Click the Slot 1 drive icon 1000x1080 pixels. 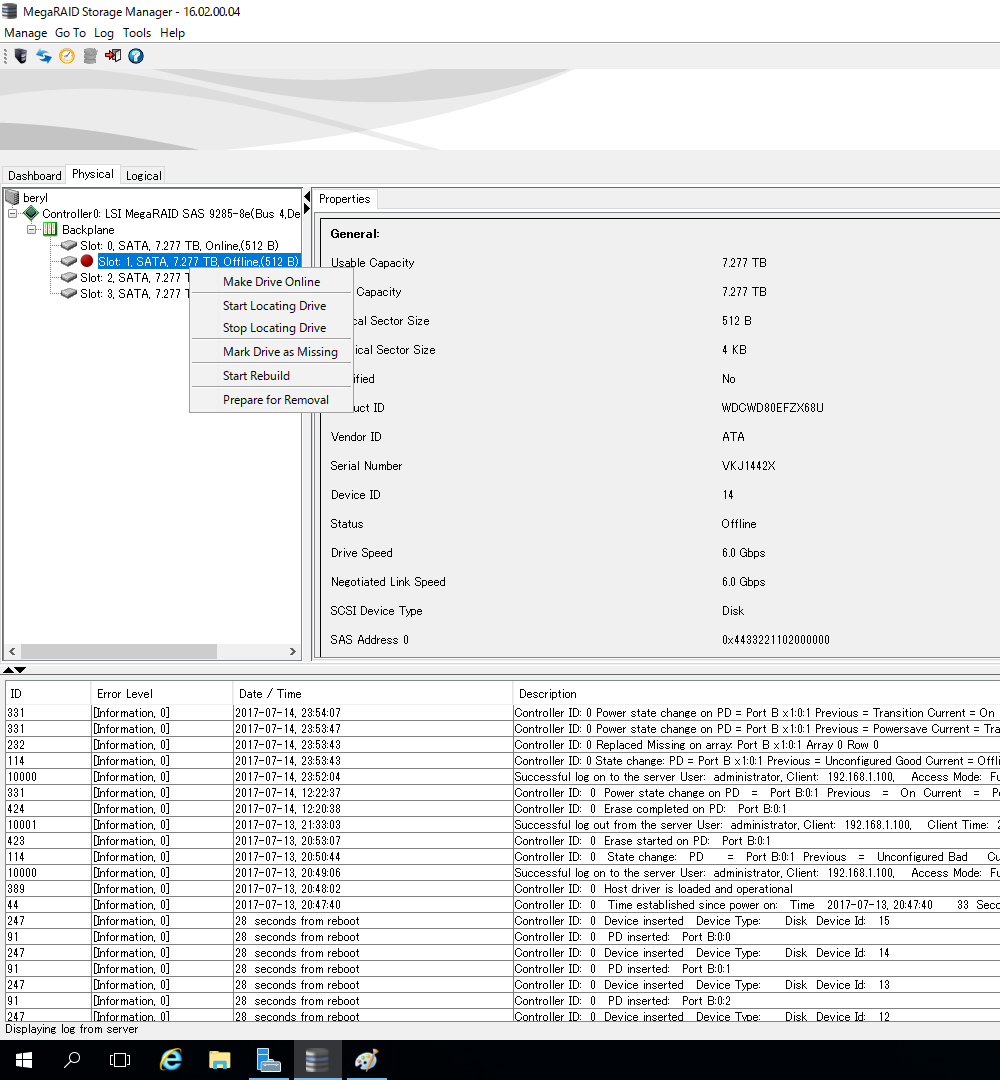point(69,261)
